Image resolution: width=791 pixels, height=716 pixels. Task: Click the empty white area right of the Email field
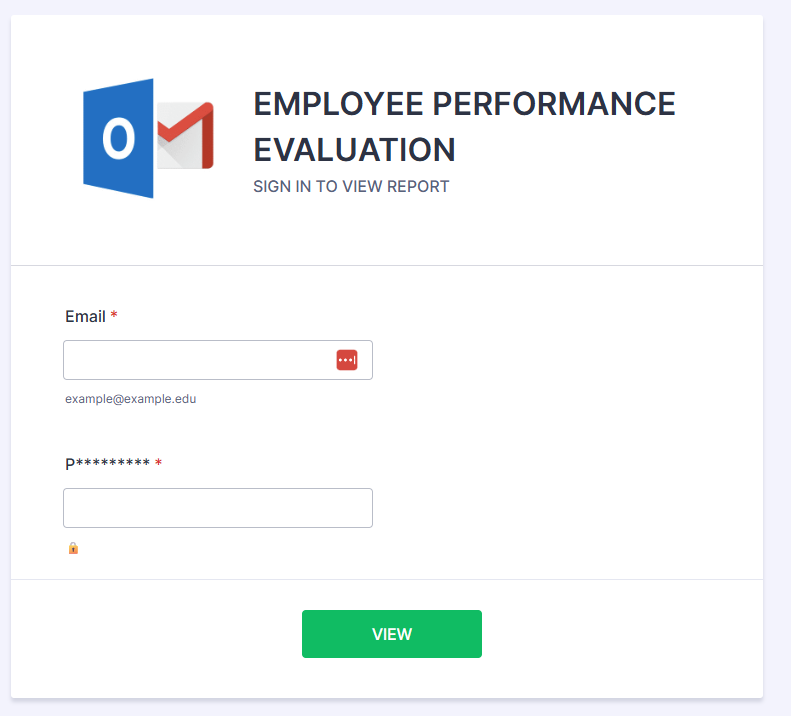pos(560,360)
